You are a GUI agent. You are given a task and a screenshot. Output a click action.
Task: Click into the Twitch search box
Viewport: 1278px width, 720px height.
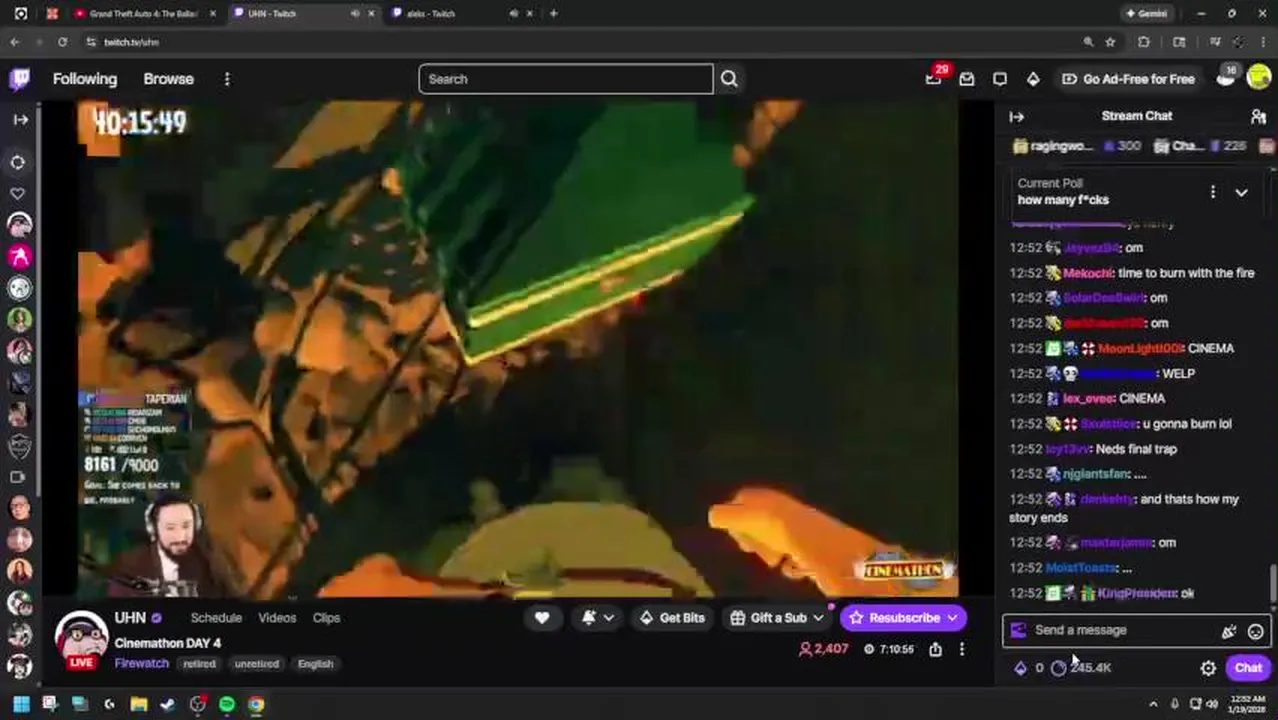click(566, 79)
